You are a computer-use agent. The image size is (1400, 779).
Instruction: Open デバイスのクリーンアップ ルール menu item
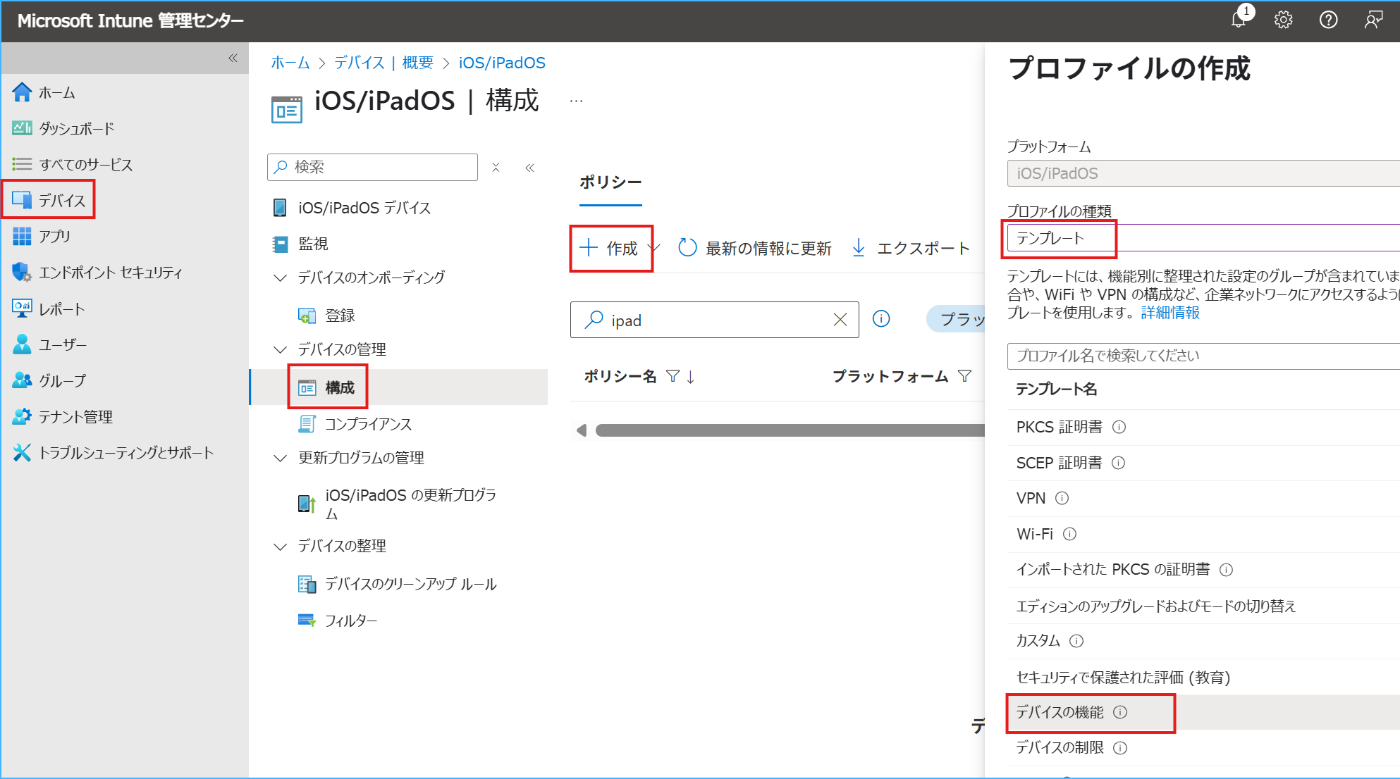[398, 584]
